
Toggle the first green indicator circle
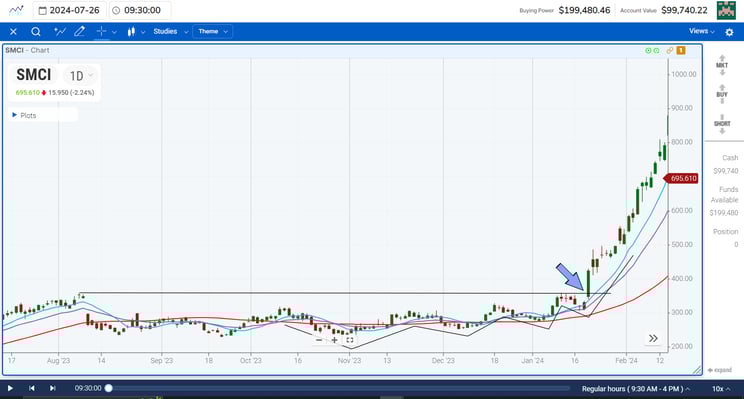(x=648, y=50)
